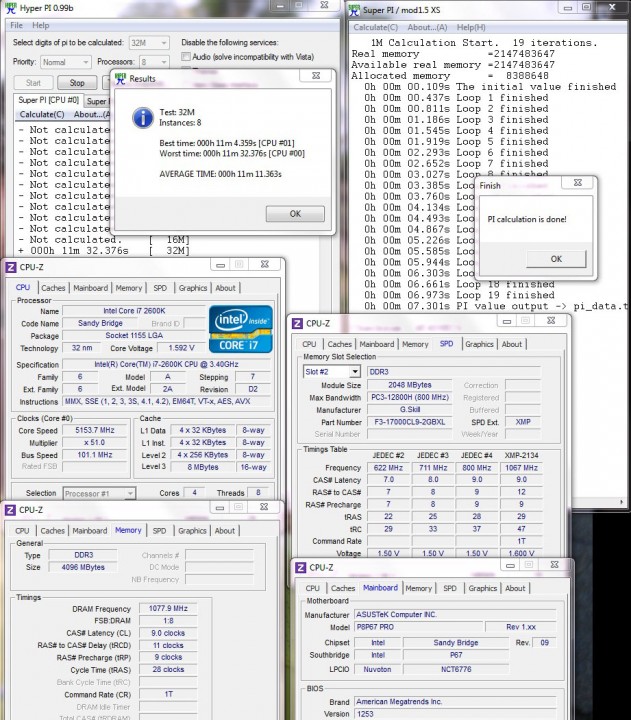Click the Hyper PI title bar icon
Image resolution: width=631 pixels, height=720 pixels.
point(10,8)
